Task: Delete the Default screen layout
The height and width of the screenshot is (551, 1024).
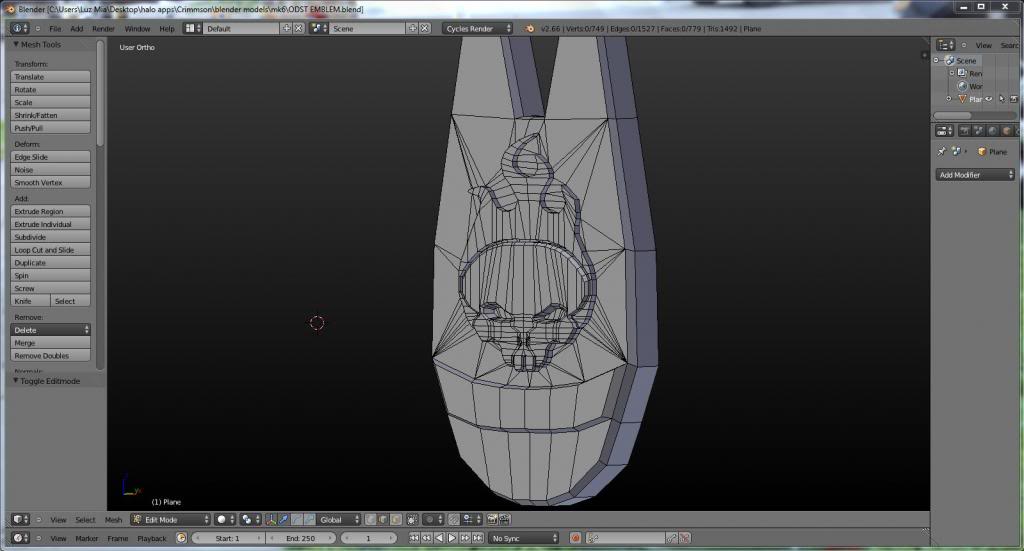Action: [298, 28]
